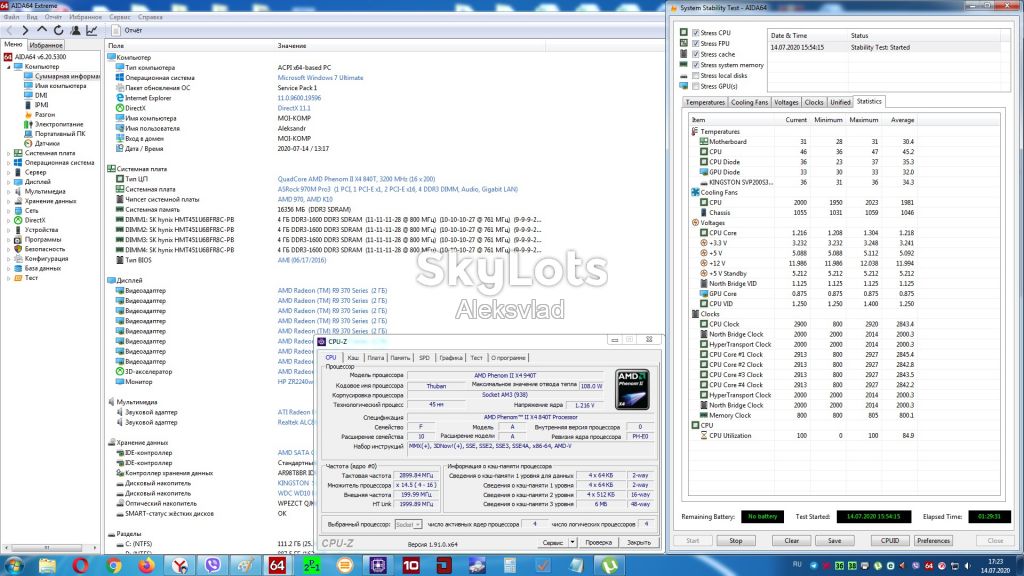This screenshot has height=576, width=1024.
Task: Click the Save button in stability test
Action: coord(834,541)
